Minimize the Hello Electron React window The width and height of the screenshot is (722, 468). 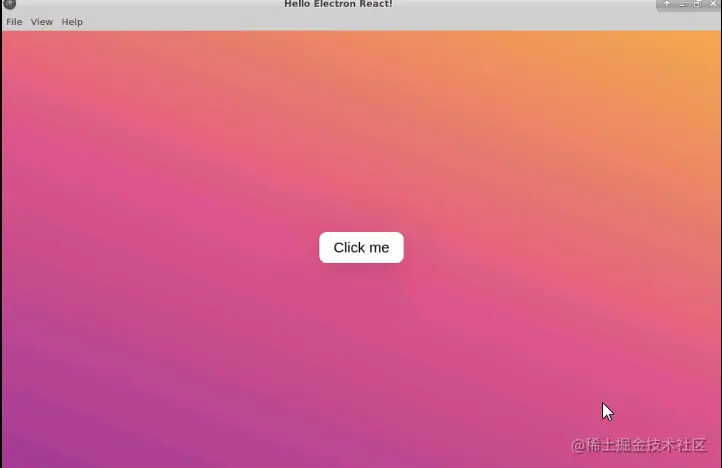point(682,4)
